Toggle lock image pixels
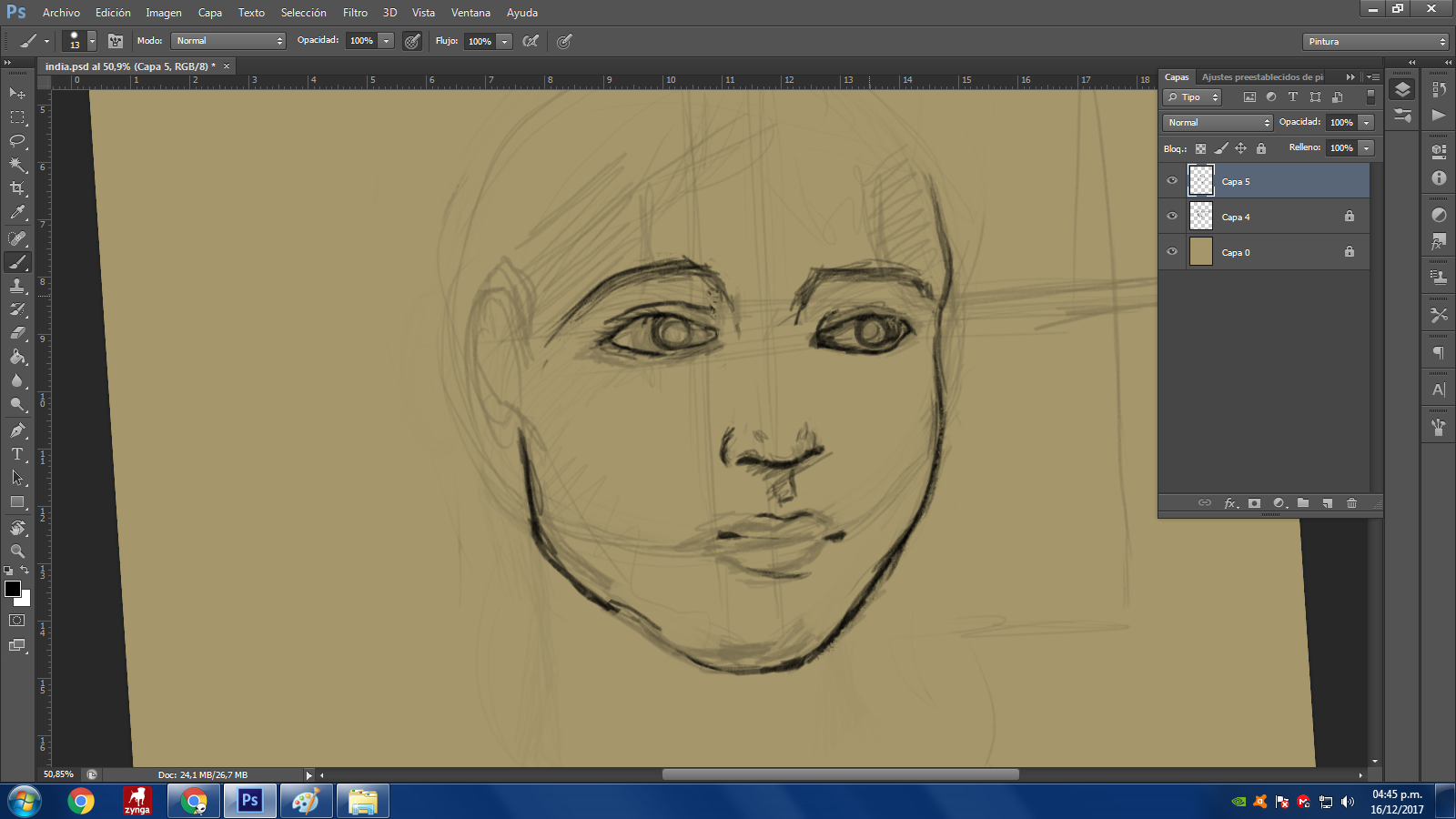The image size is (1456, 819). pos(1221,148)
